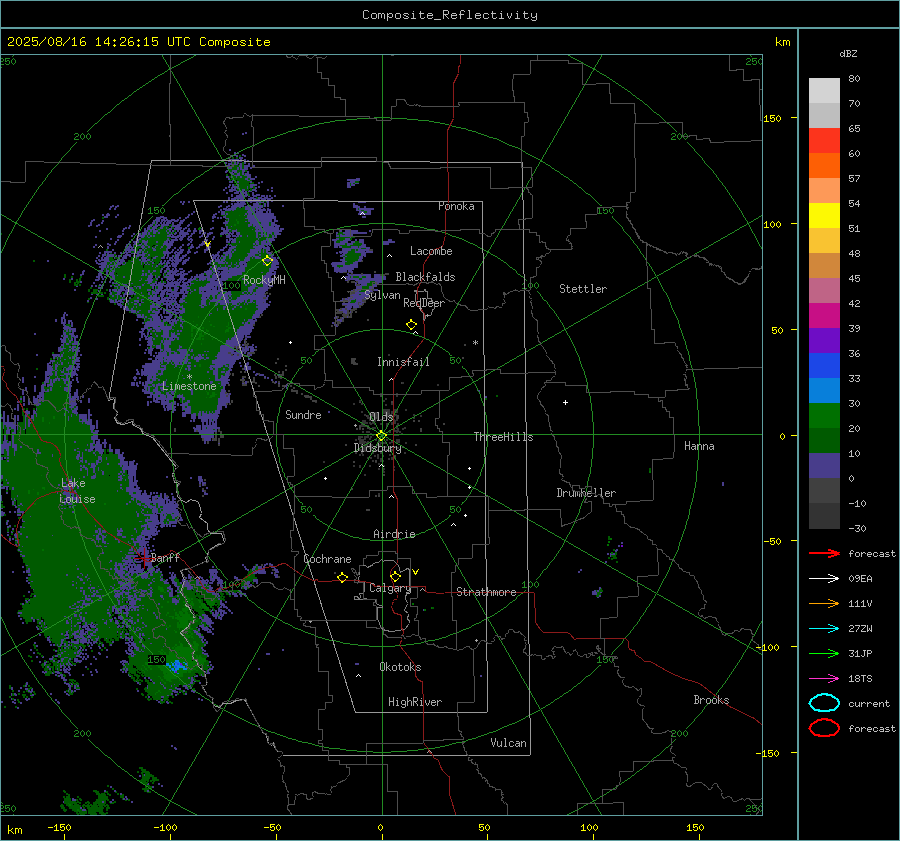Click the blue high-reflectivity cell near 150 label
Viewport: 900px width, 841px height.
[177, 666]
